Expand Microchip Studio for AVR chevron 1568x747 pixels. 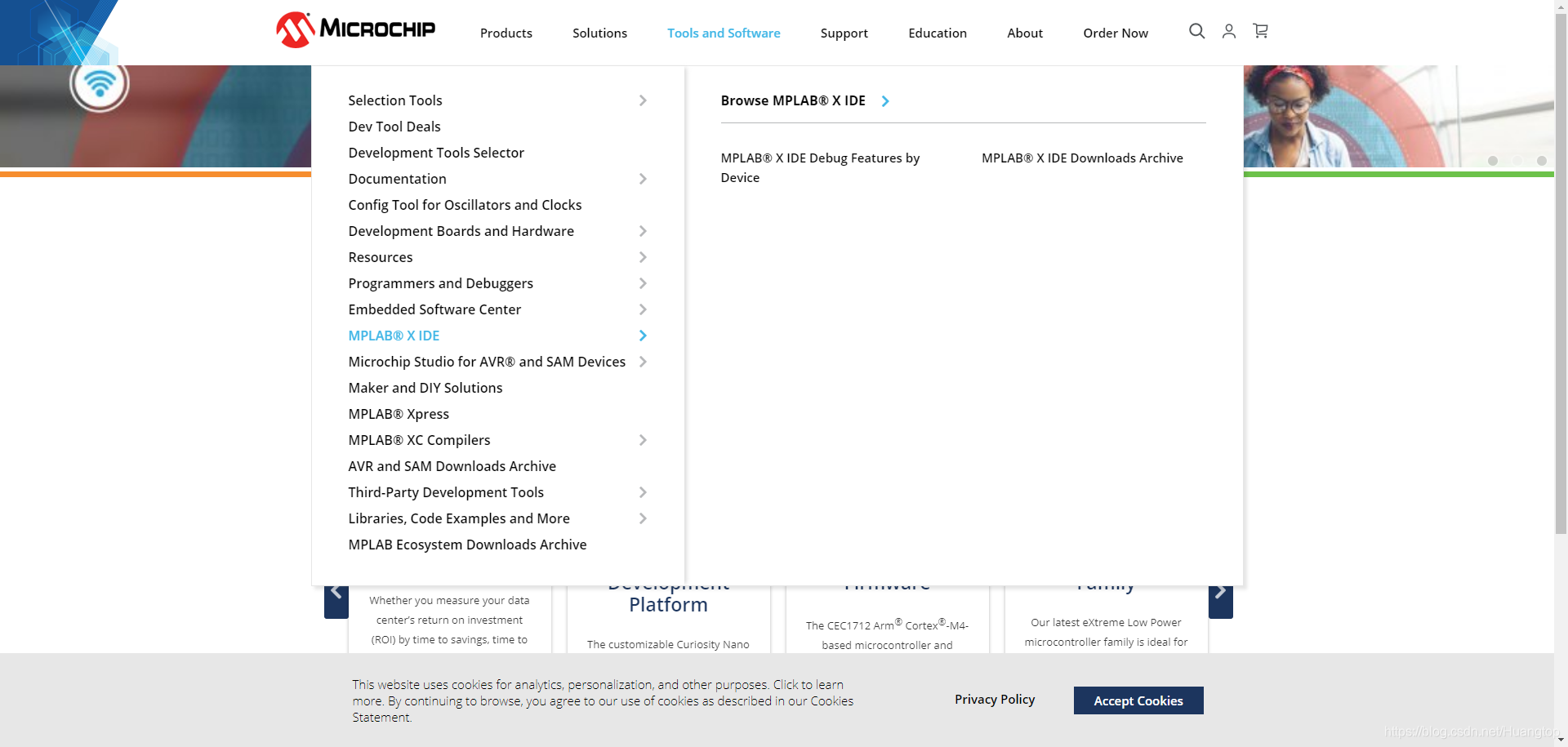[x=643, y=362]
